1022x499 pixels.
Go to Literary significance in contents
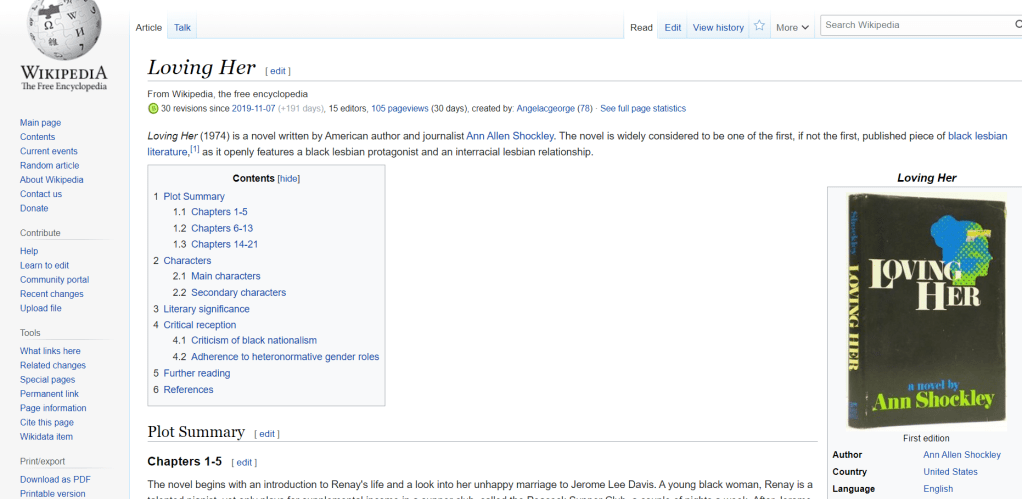click(206, 309)
